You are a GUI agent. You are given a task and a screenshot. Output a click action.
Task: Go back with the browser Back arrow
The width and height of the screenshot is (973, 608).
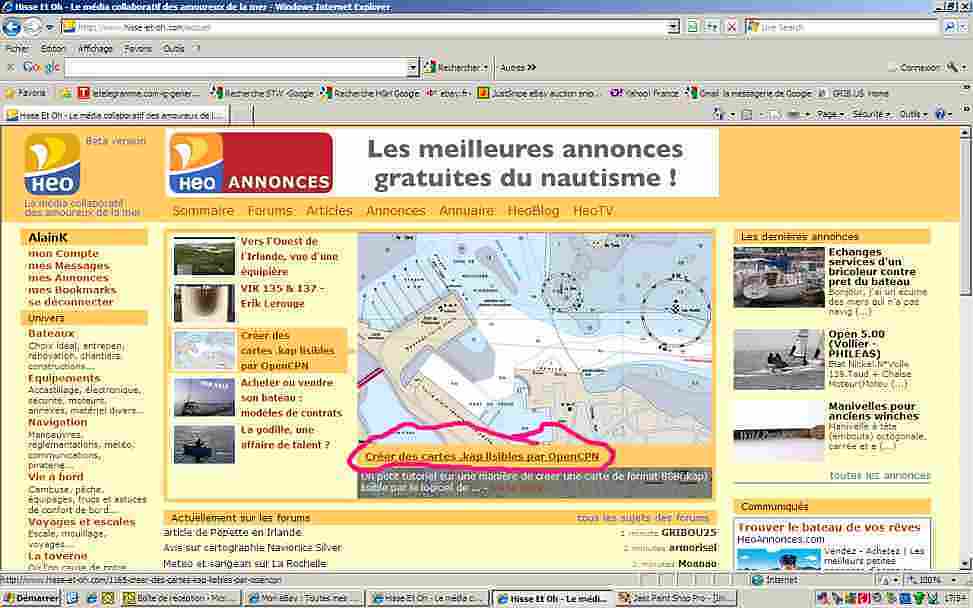[12, 27]
